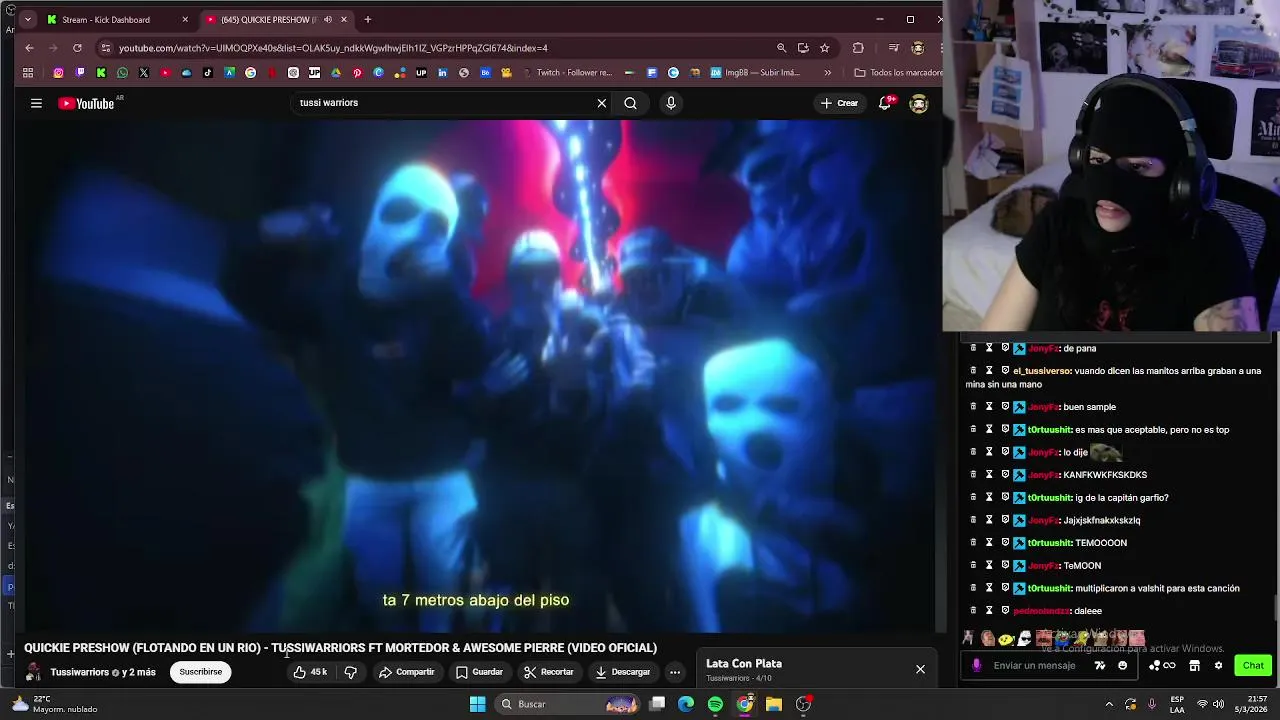Image resolution: width=1280 pixels, height=720 pixels.
Task: Open a new browser tab
Action: 367,20
